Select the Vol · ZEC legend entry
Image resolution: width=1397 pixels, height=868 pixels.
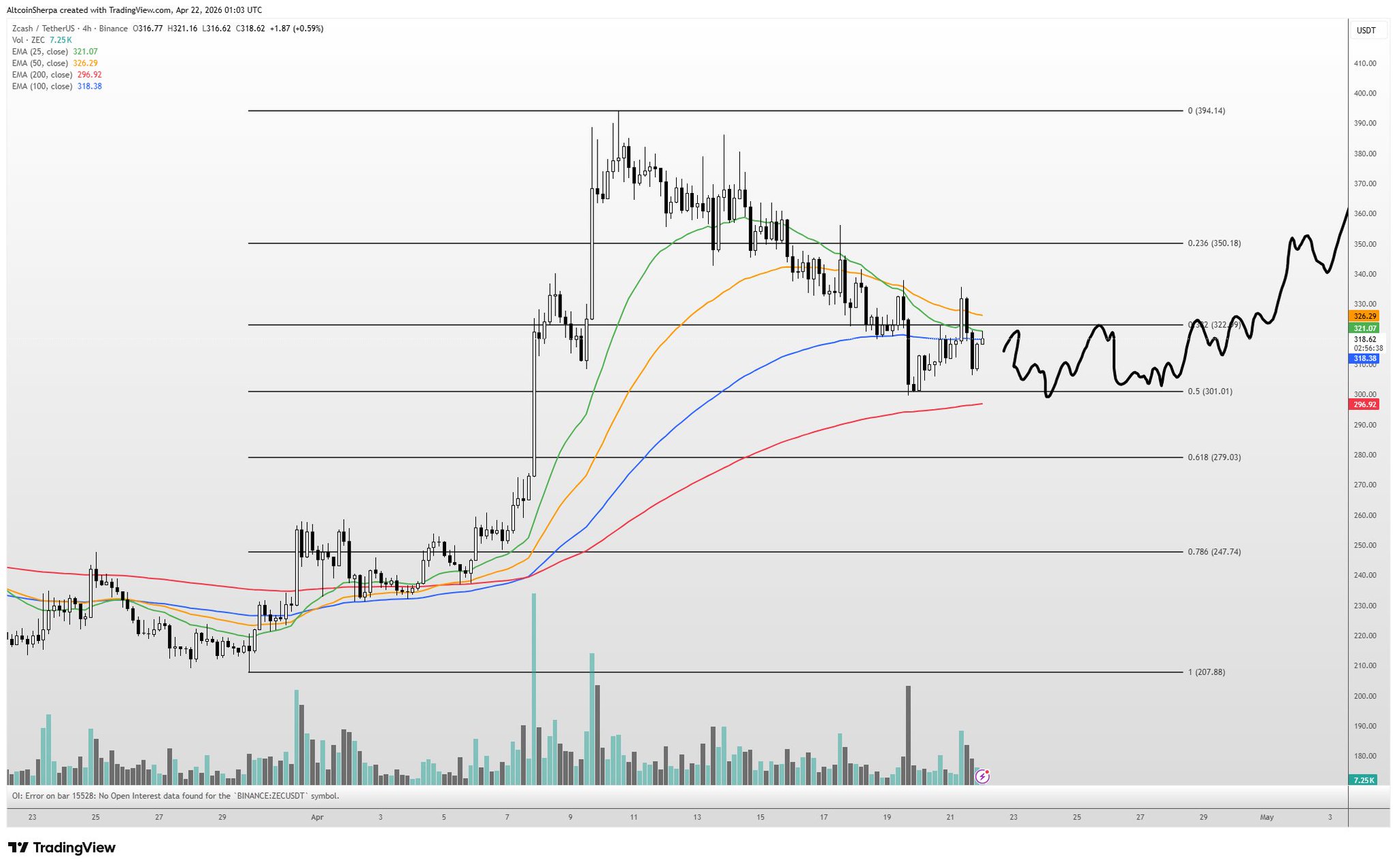click(x=29, y=40)
